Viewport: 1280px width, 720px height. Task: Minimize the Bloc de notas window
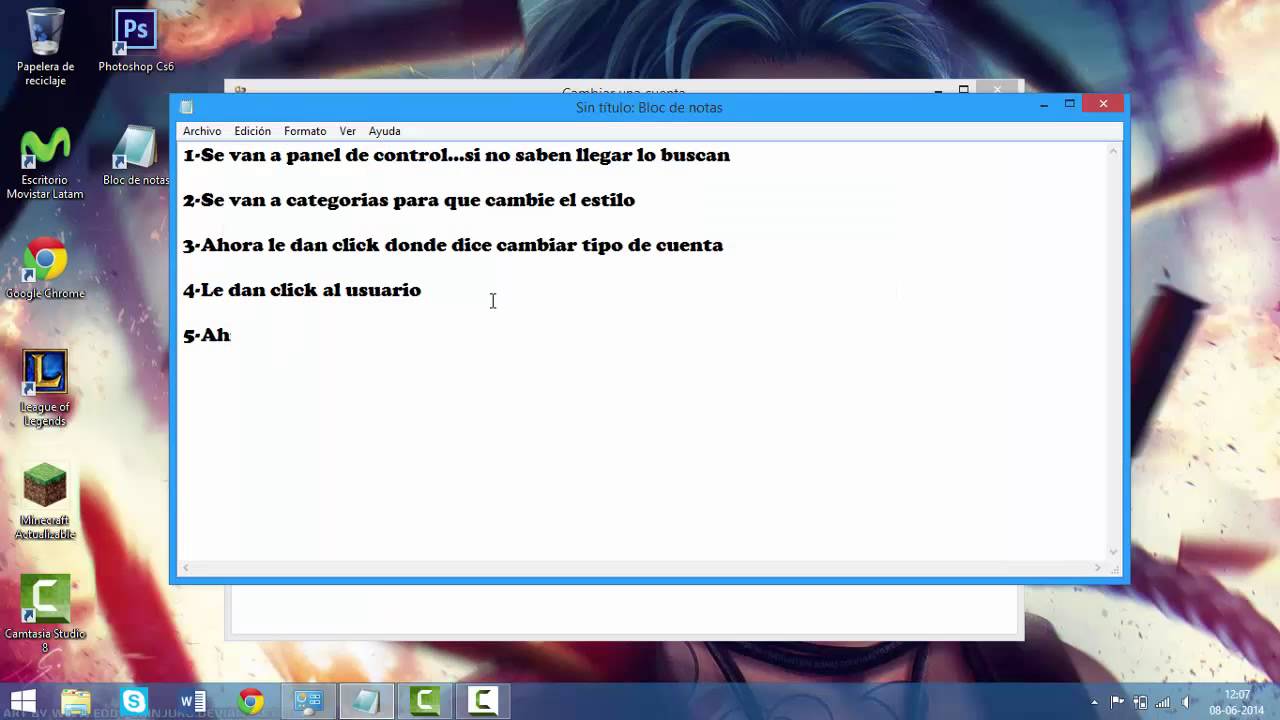[x=1044, y=104]
